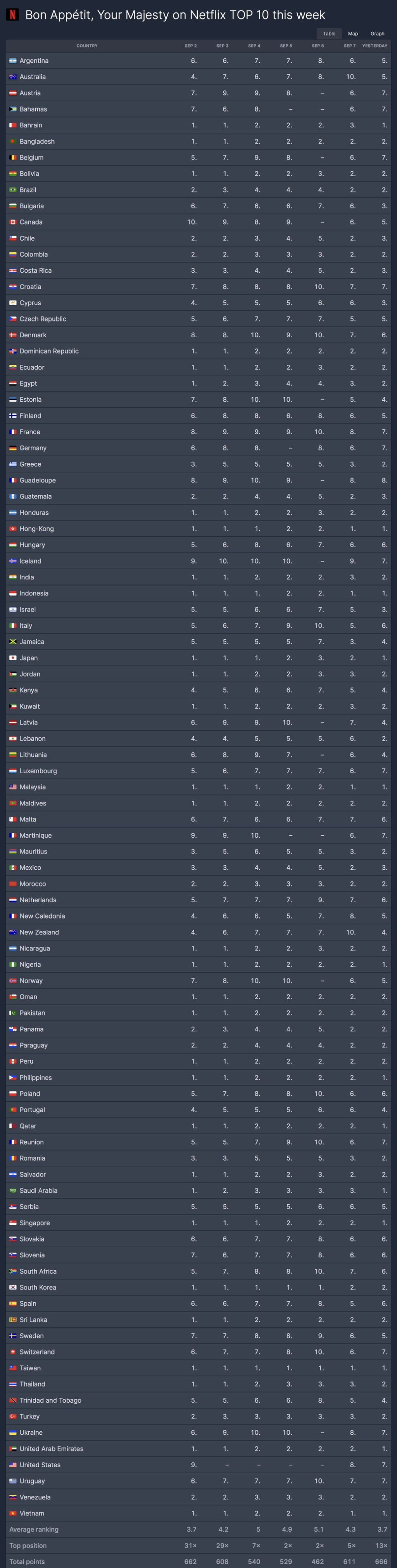Click the Brazil flag icon

pos(13,190)
